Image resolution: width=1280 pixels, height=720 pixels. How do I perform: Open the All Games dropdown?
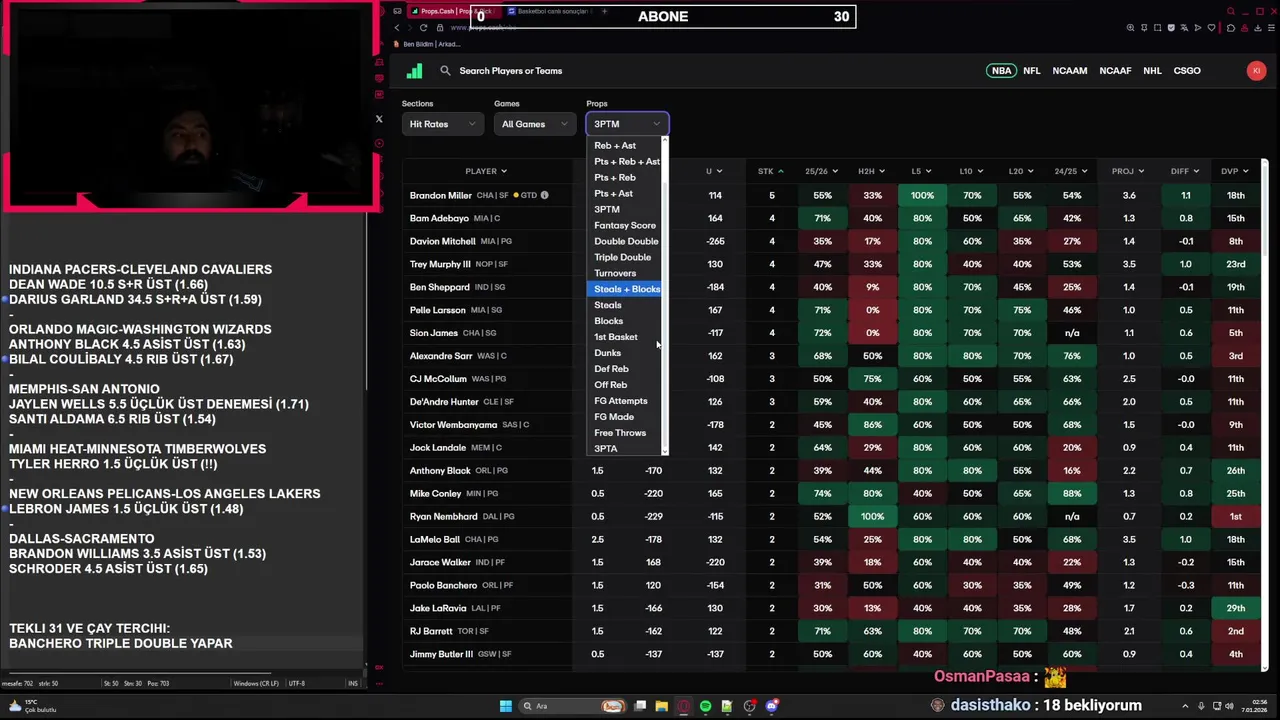[x=535, y=124]
